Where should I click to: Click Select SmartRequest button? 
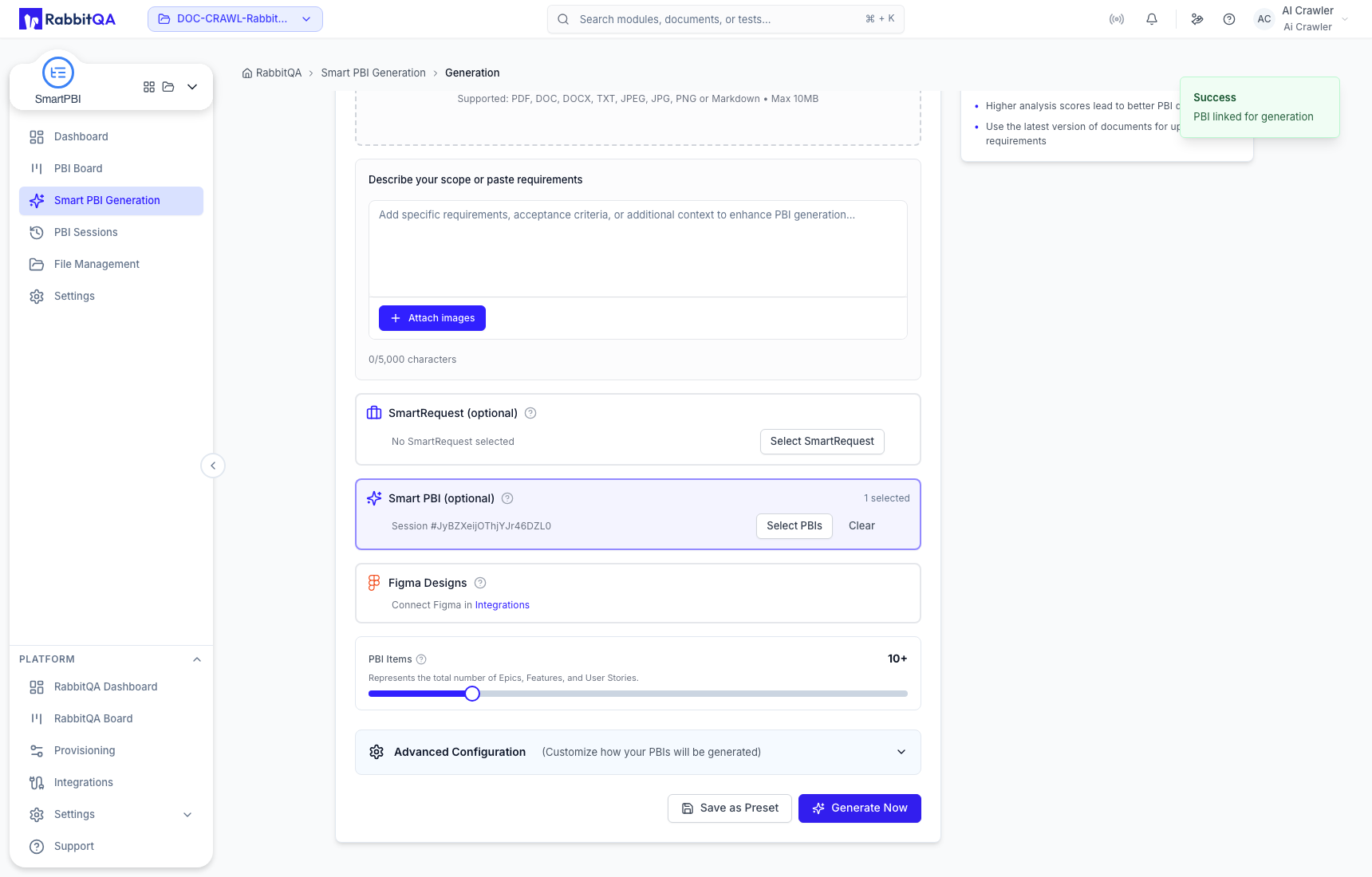tap(822, 442)
